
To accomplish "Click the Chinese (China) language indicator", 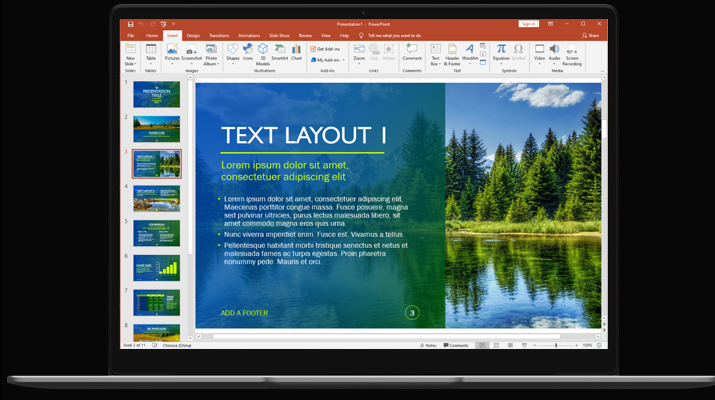I will [x=177, y=345].
